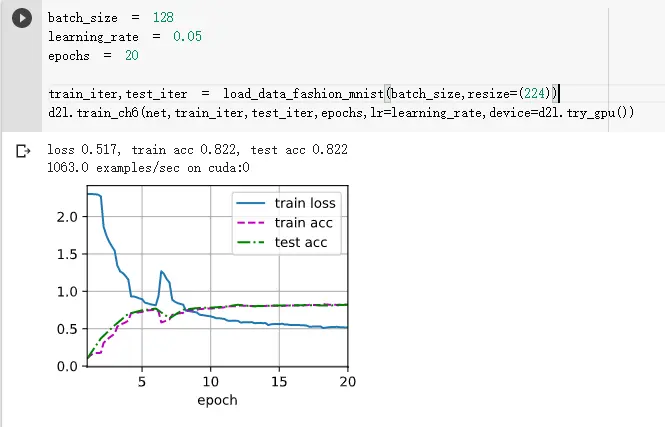Viewport: 665px width, 427px height.
Task: Select 'train acc 0.822' output text
Action: point(184,149)
